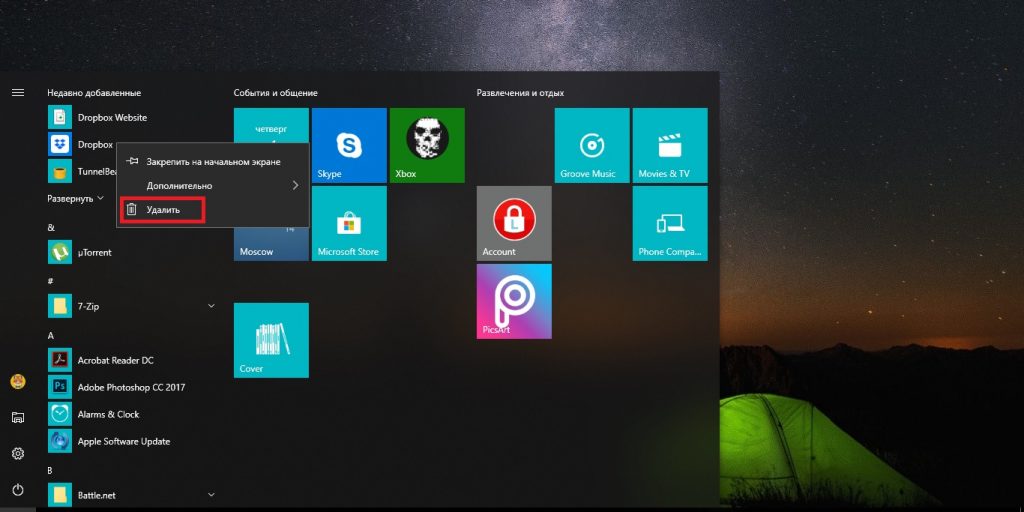This screenshot has width=1024, height=512.
Task: Click the Apple Software Update label
Action: (124, 441)
